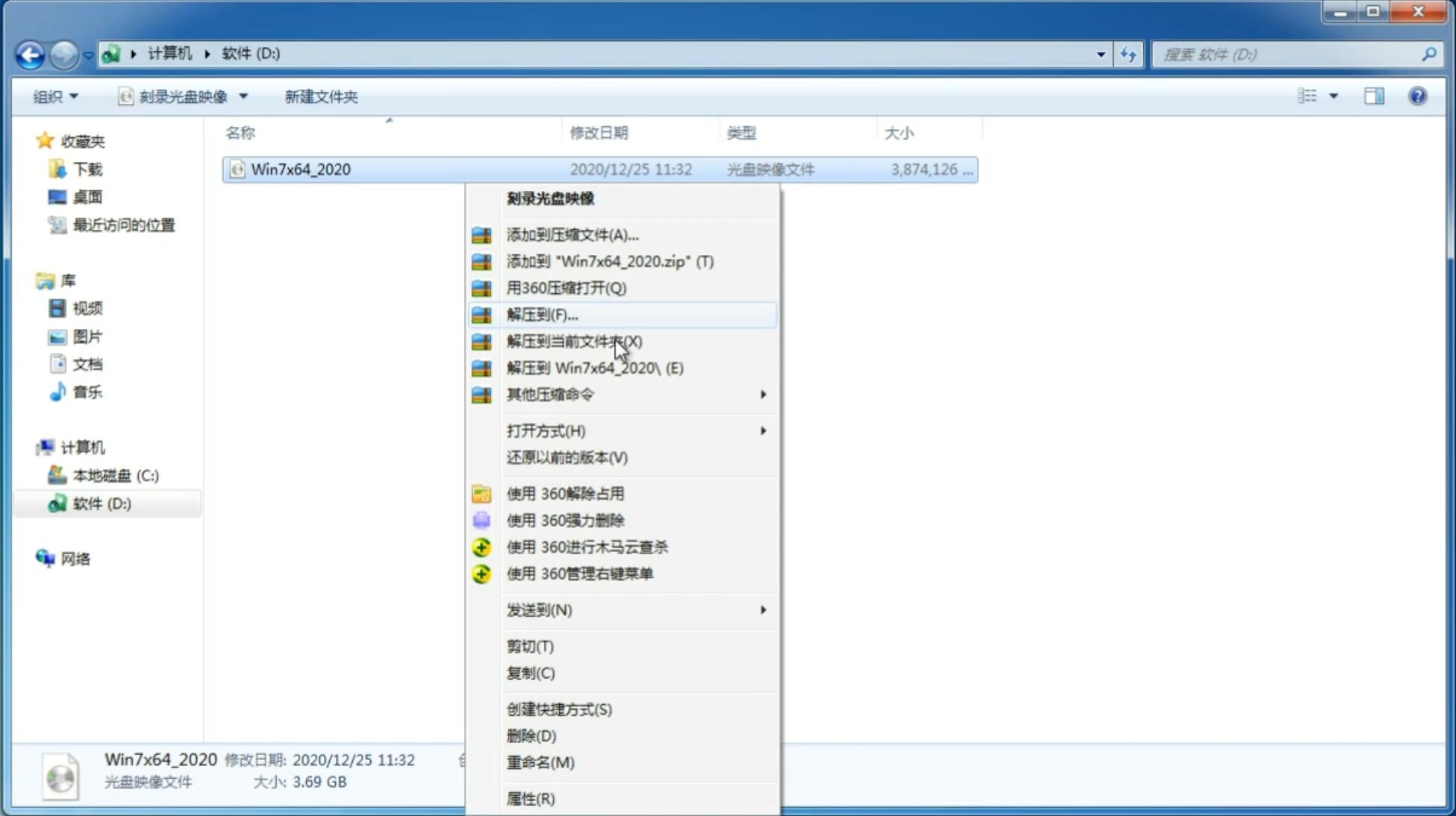1456x816 pixels.
Task: Select 重命名 from context menu
Action: coord(540,762)
